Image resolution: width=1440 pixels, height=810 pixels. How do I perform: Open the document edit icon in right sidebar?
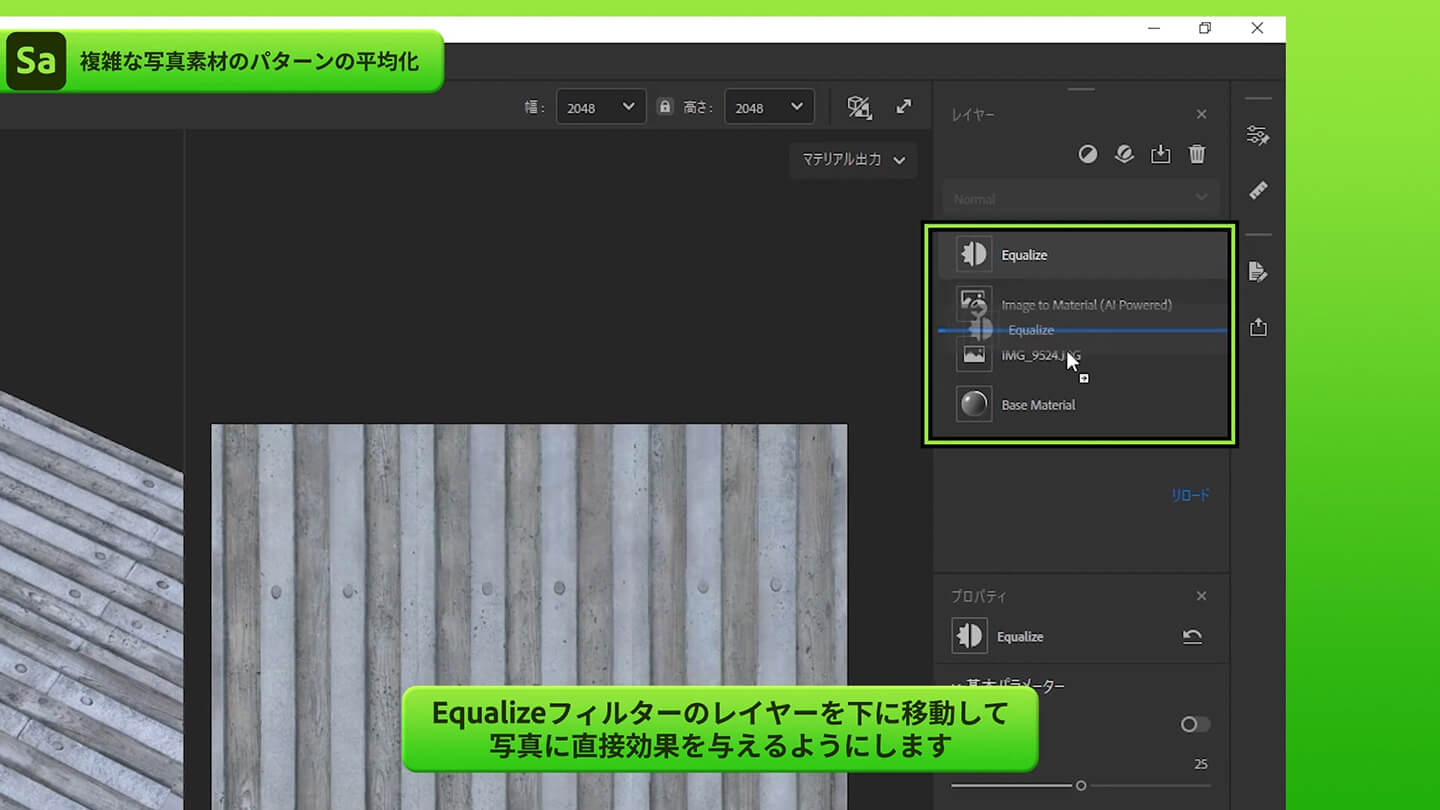click(1258, 272)
